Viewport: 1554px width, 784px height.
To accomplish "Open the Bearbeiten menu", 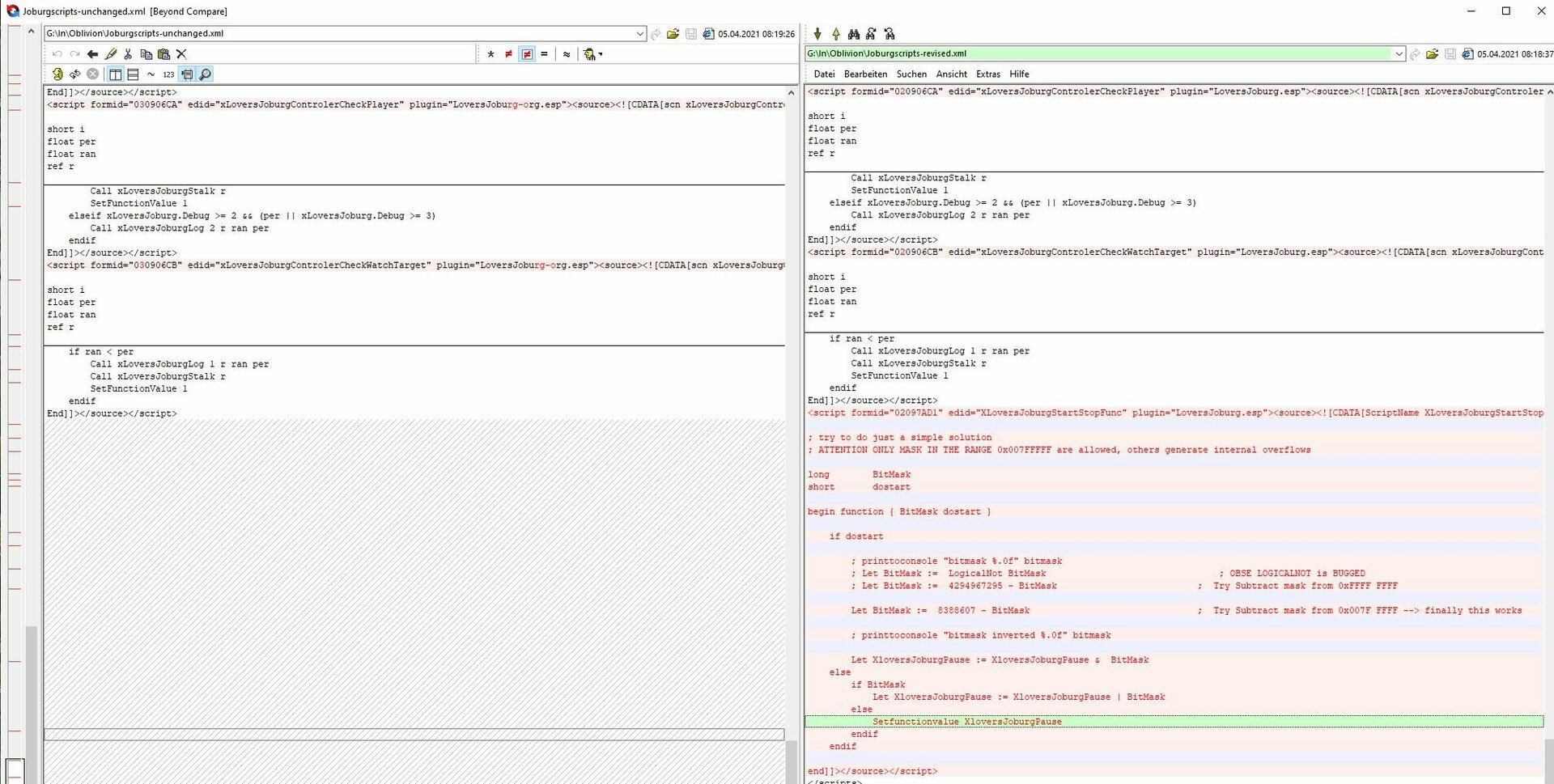I will [865, 74].
